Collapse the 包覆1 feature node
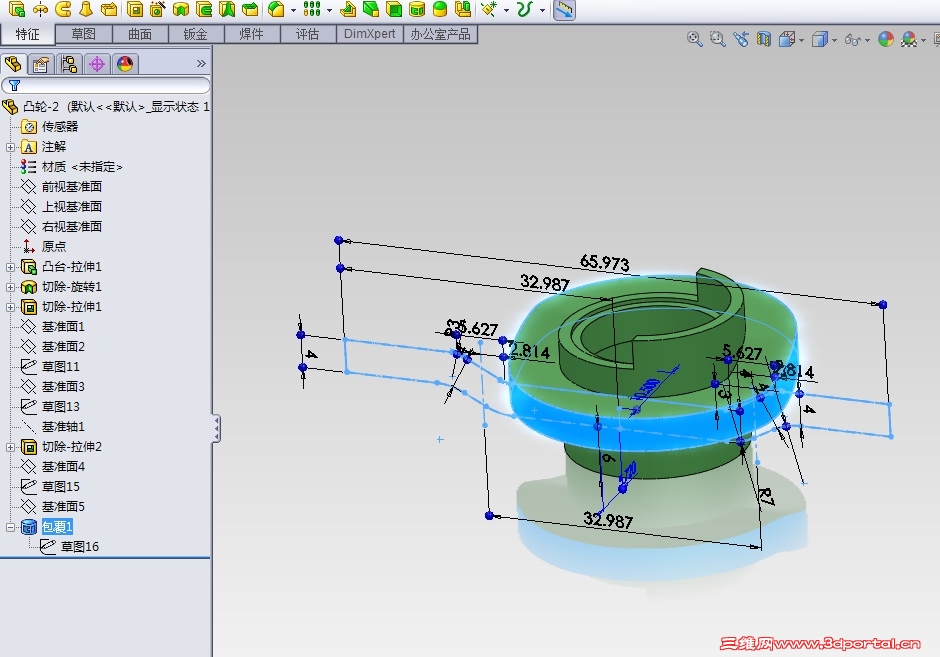Viewport: 940px width, 657px height. pos(10,528)
